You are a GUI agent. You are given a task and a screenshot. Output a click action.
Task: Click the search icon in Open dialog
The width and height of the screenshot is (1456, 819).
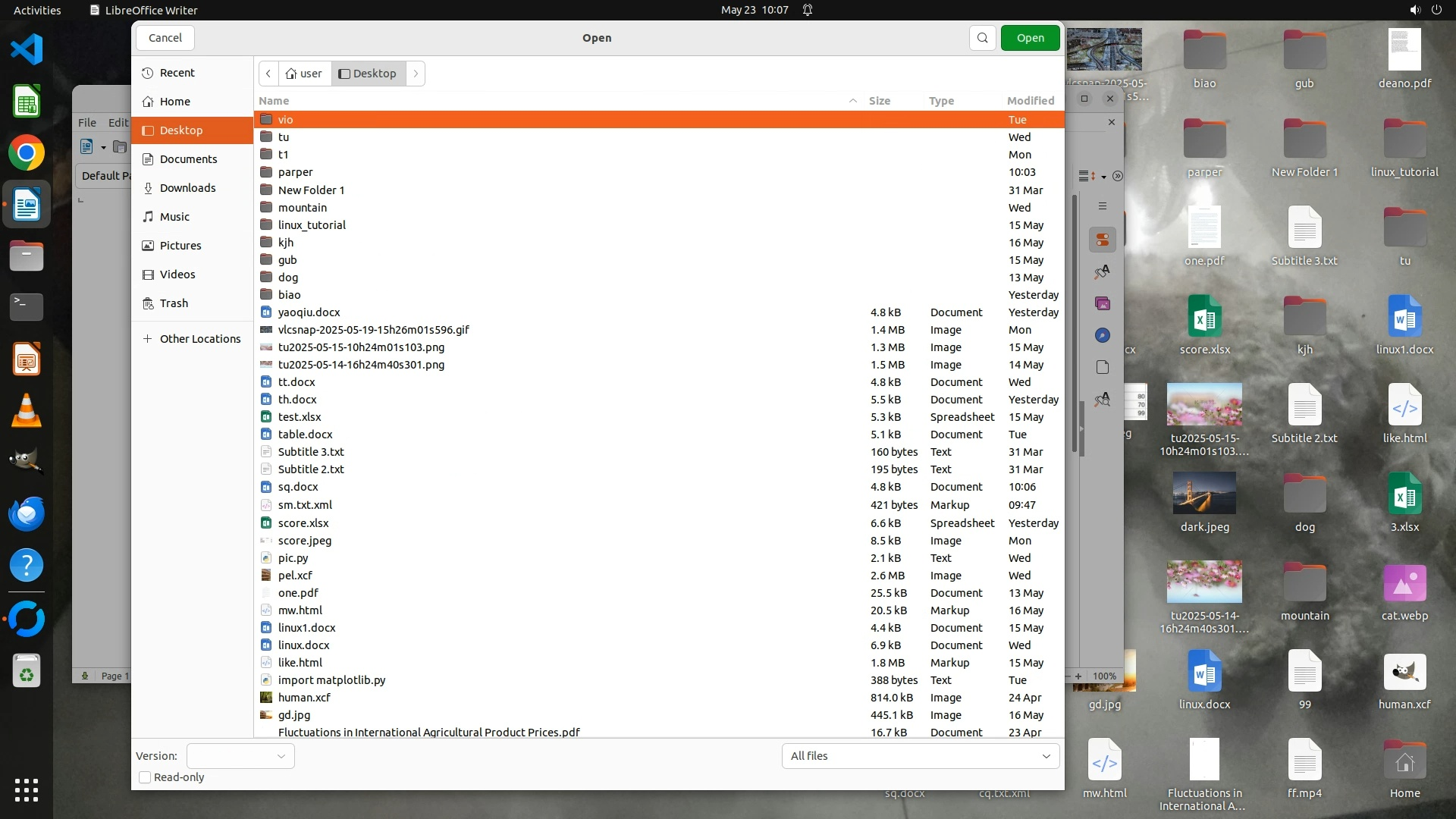coord(982,38)
